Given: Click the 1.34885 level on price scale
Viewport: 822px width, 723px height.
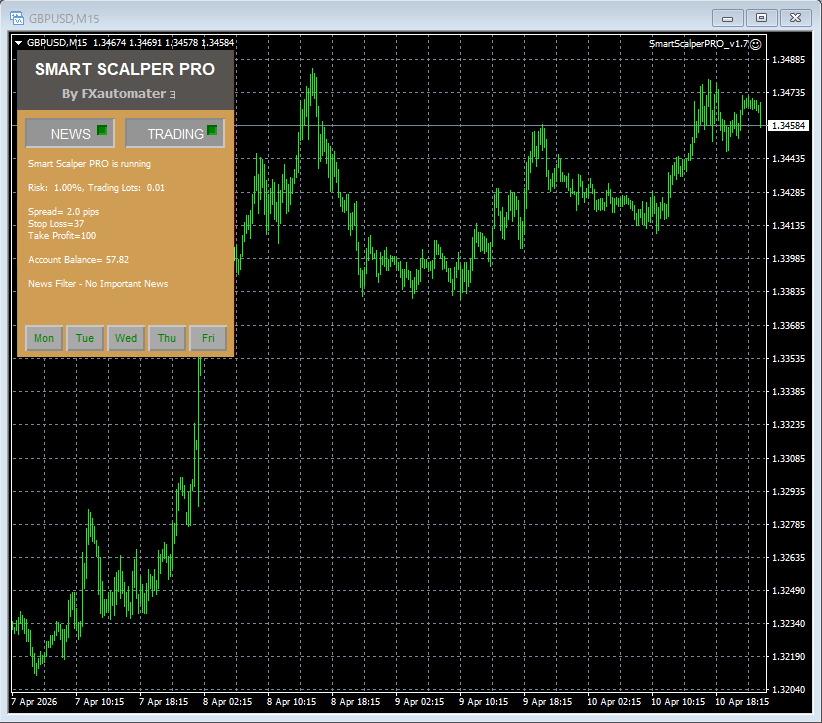Looking at the screenshot, I should coord(790,60).
